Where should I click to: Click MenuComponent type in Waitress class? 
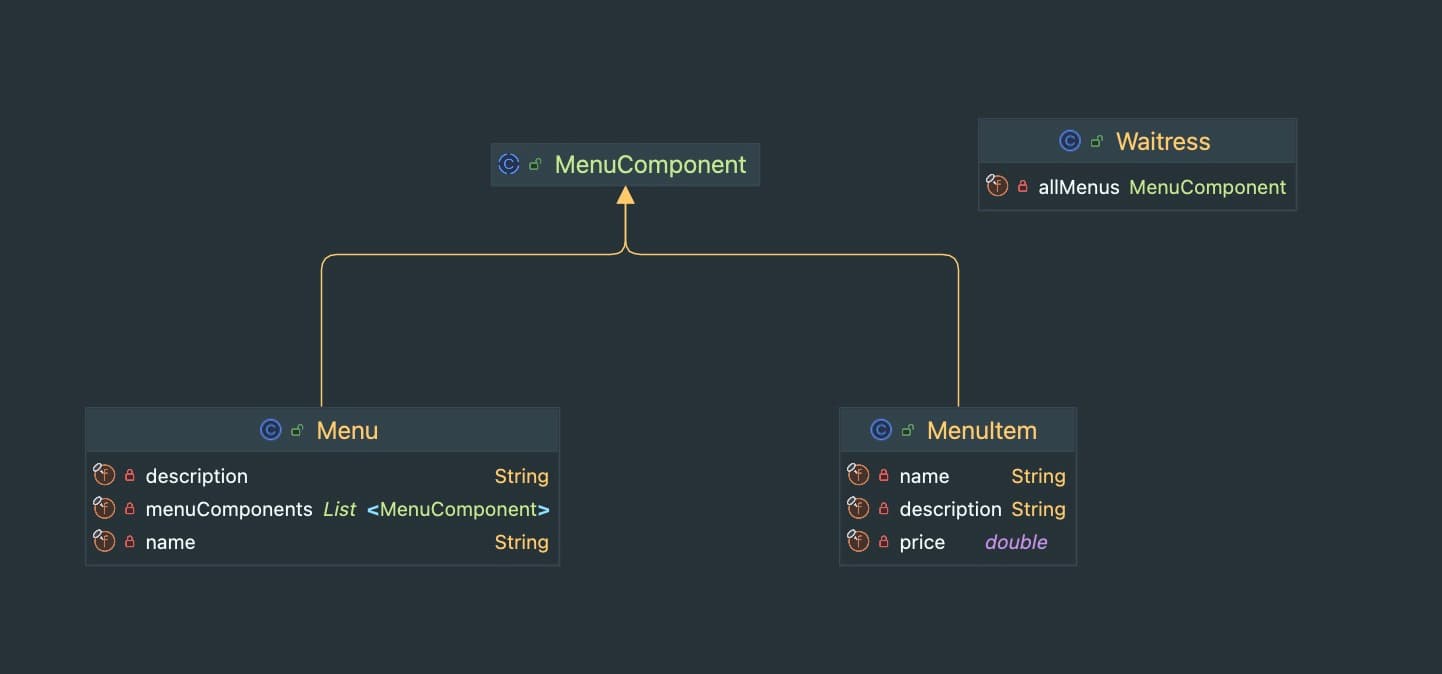(x=1207, y=187)
